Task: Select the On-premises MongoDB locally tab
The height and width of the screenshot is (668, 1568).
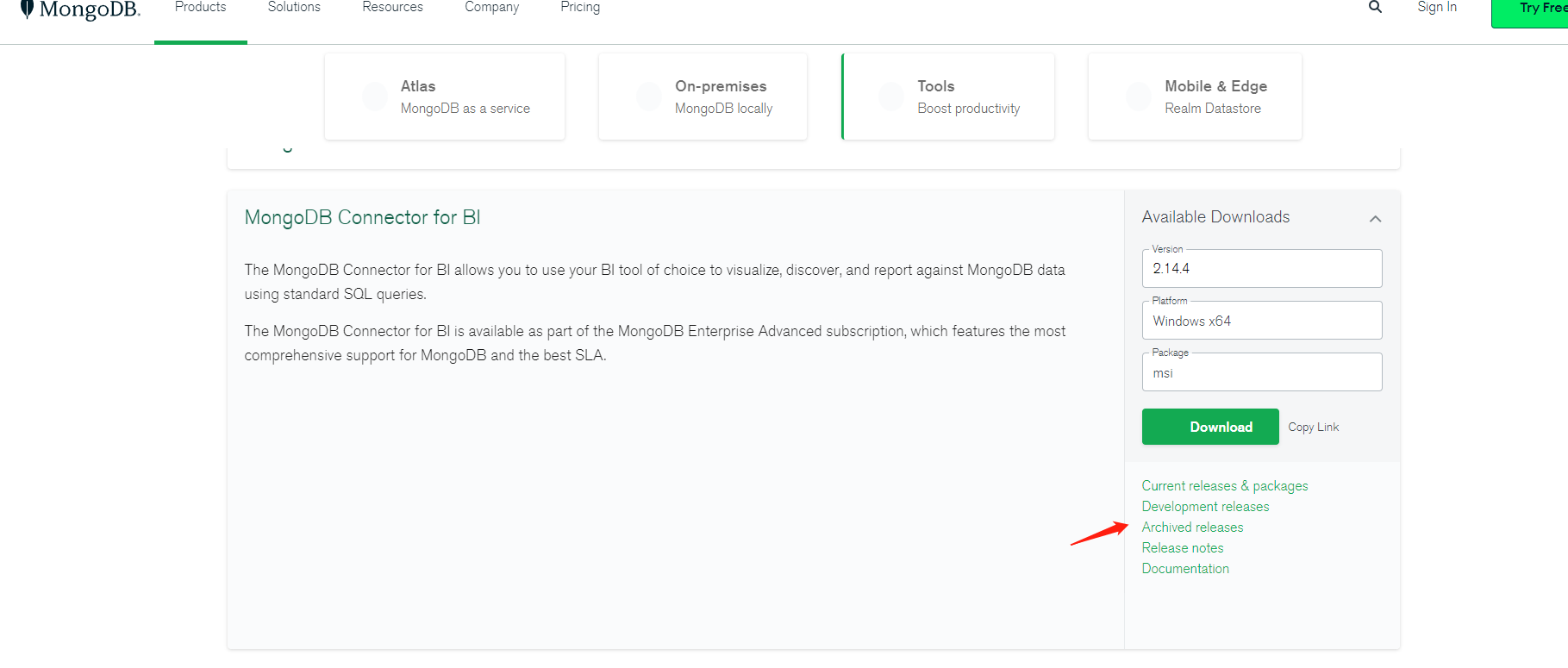Action: (703, 97)
